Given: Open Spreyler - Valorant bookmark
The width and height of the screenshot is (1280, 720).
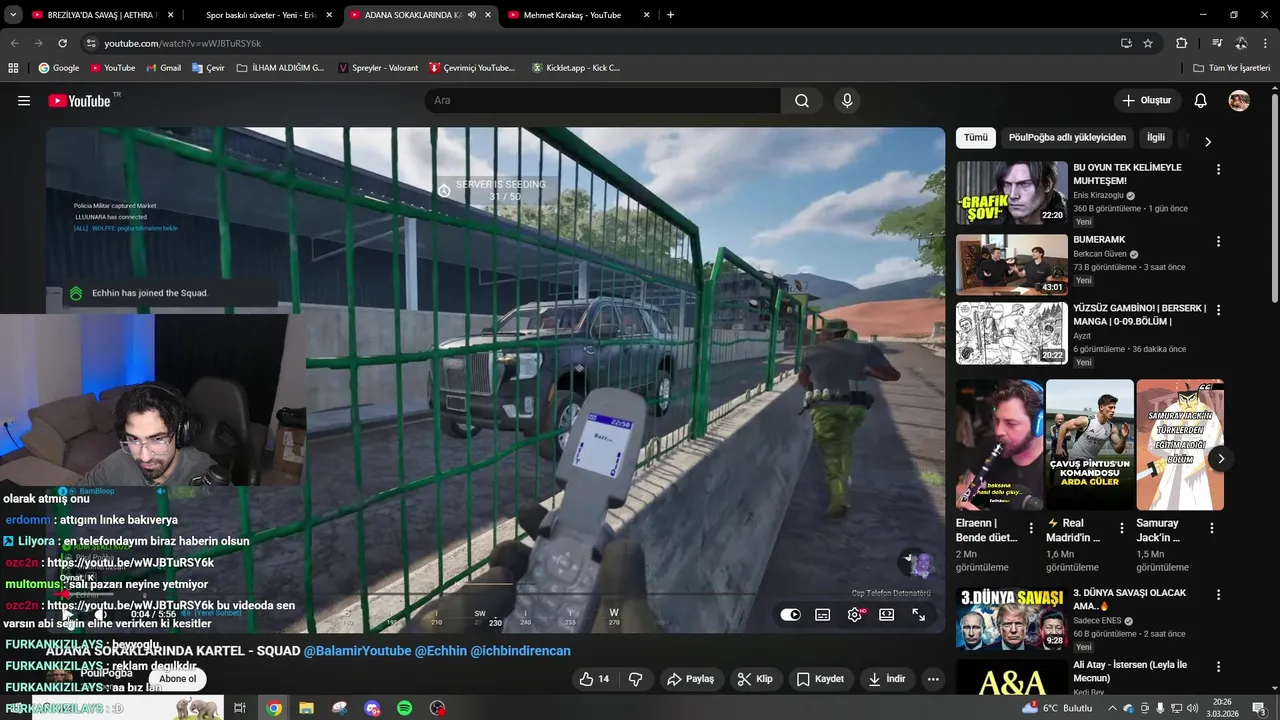Looking at the screenshot, I should point(378,68).
